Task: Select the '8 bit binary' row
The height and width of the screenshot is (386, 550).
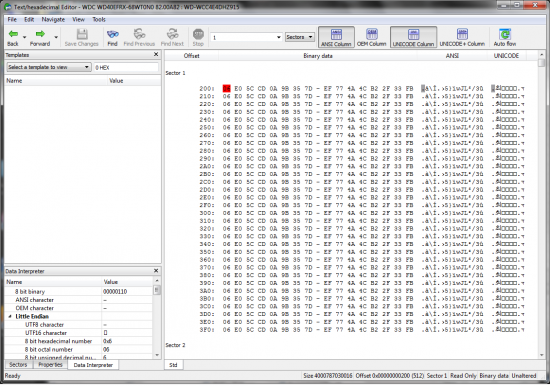Action: (x=79, y=292)
